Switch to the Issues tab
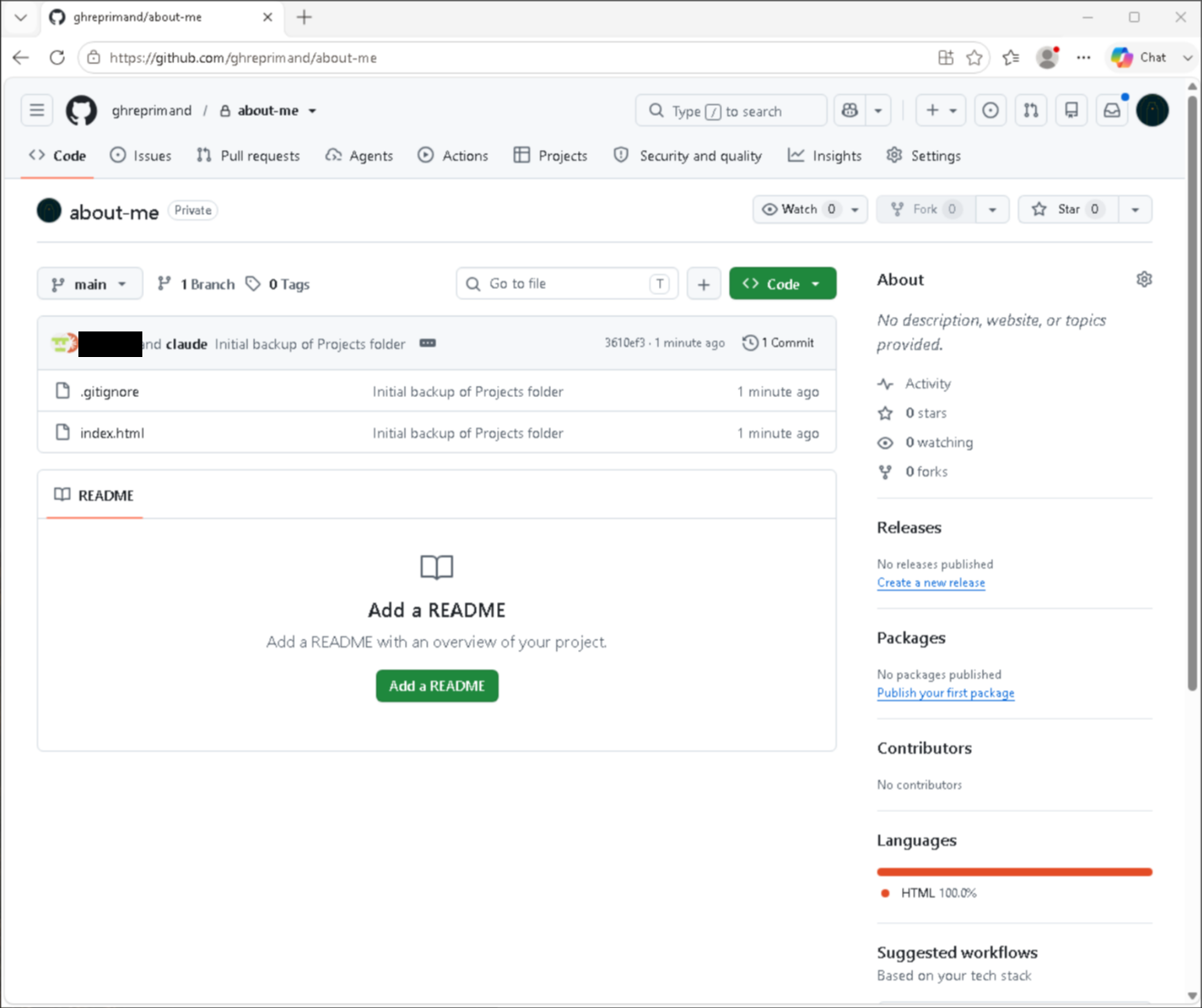 [x=141, y=156]
